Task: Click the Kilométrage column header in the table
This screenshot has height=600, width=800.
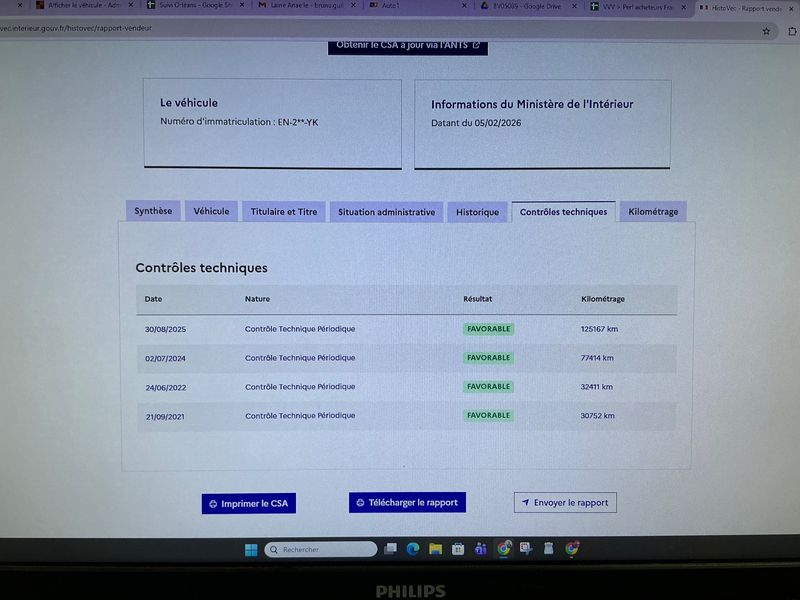Action: tap(603, 299)
